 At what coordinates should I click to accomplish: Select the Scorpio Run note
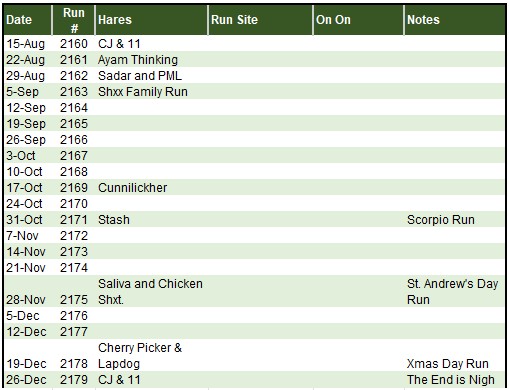pyautogui.click(x=441, y=220)
